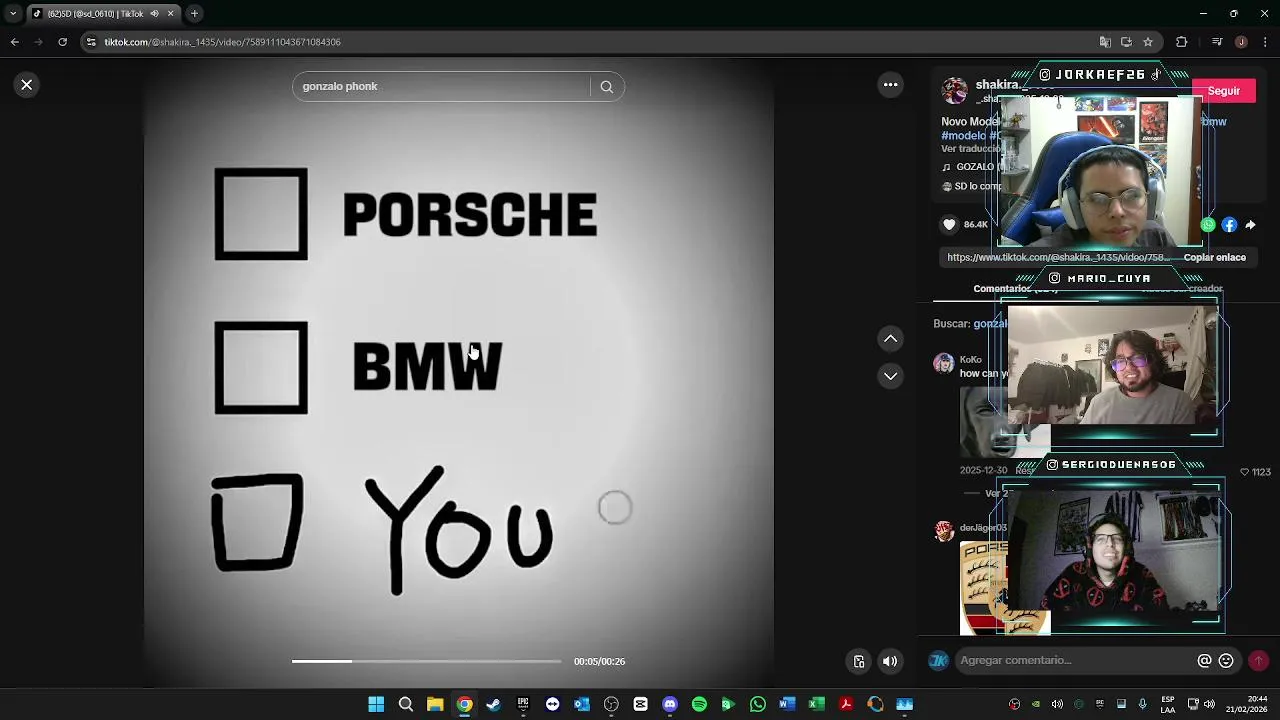Open Chrome profile avatar button
The width and height of the screenshot is (1280, 720).
pos(1241,42)
